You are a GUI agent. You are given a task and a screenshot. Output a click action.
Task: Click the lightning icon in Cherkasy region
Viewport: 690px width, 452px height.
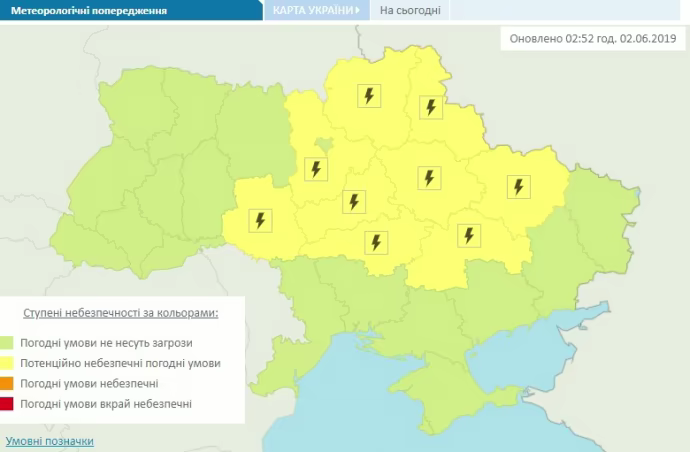352,202
